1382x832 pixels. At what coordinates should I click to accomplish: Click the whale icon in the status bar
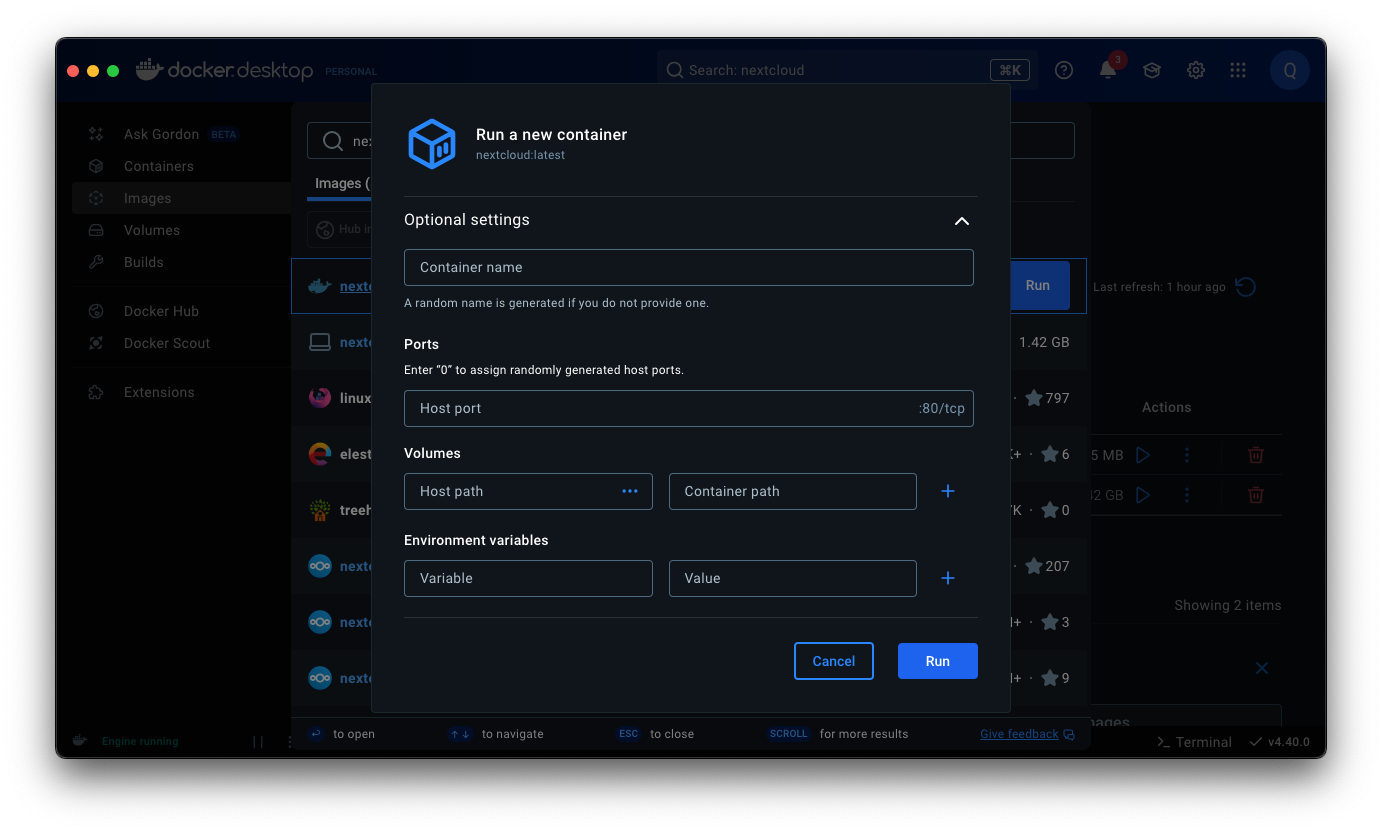tap(79, 741)
